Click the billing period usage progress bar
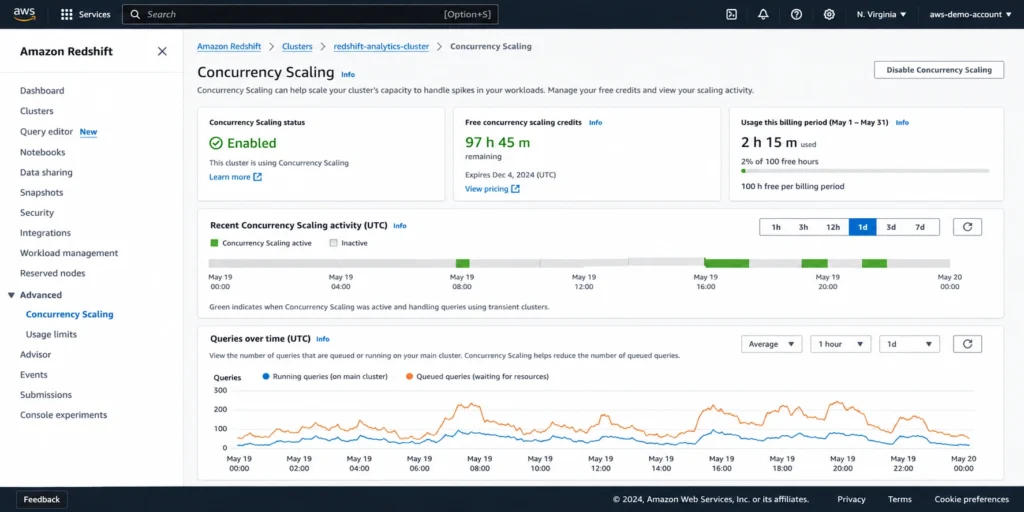Viewport: 1024px width, 512px height. click(x=865, y=171)
